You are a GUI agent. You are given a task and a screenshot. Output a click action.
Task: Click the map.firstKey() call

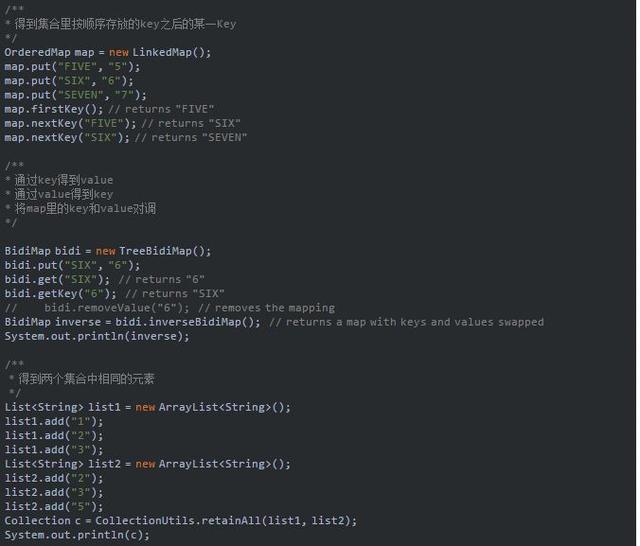pyautogui.click(x=52, y=108)
